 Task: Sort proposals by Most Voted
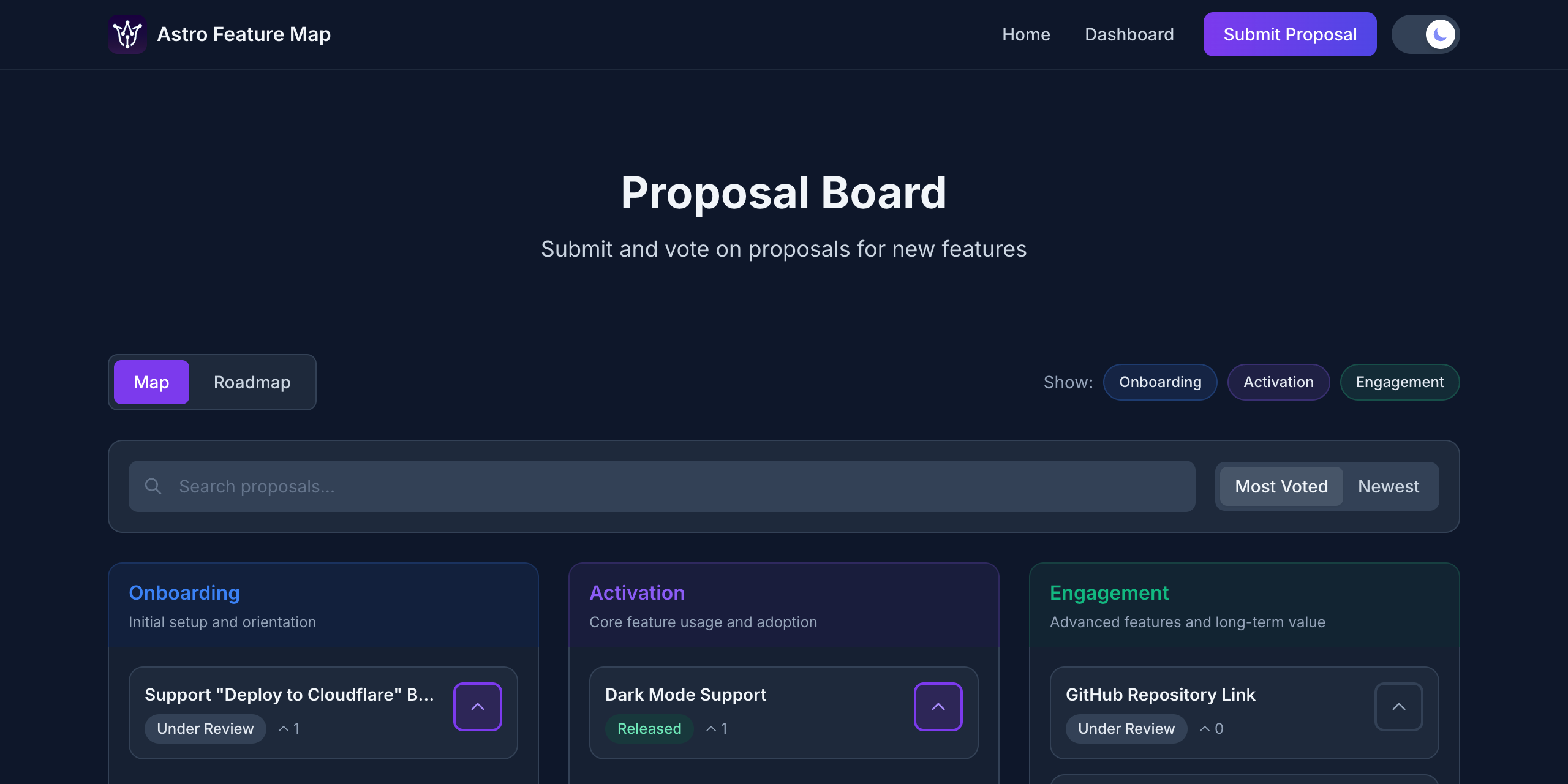pyautogui.click(x=1281, y=486)
